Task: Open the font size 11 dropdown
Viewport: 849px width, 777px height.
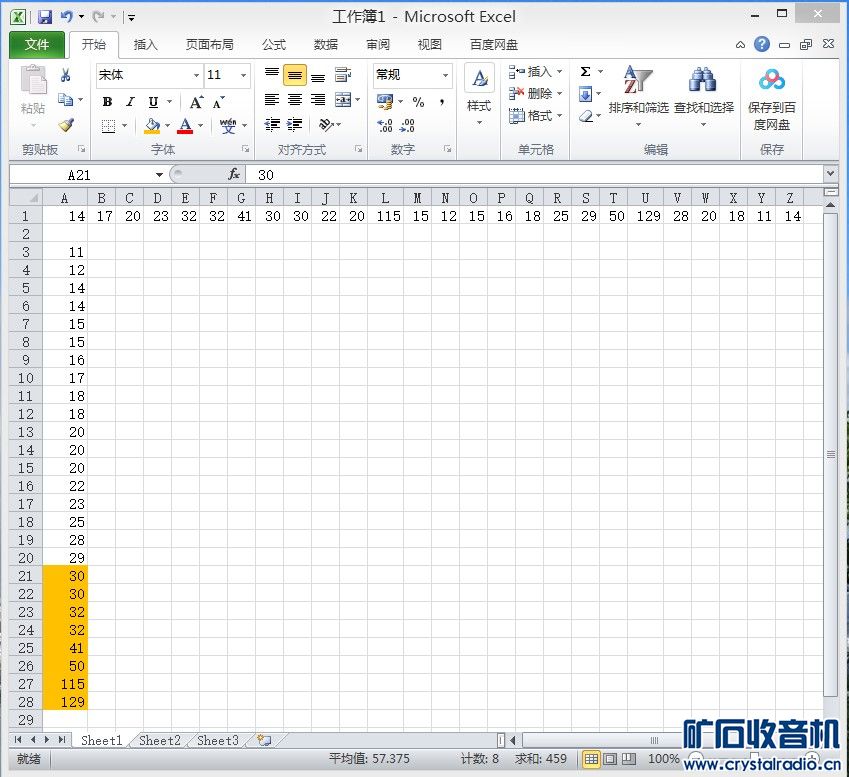Action: (x=244, y=75)
